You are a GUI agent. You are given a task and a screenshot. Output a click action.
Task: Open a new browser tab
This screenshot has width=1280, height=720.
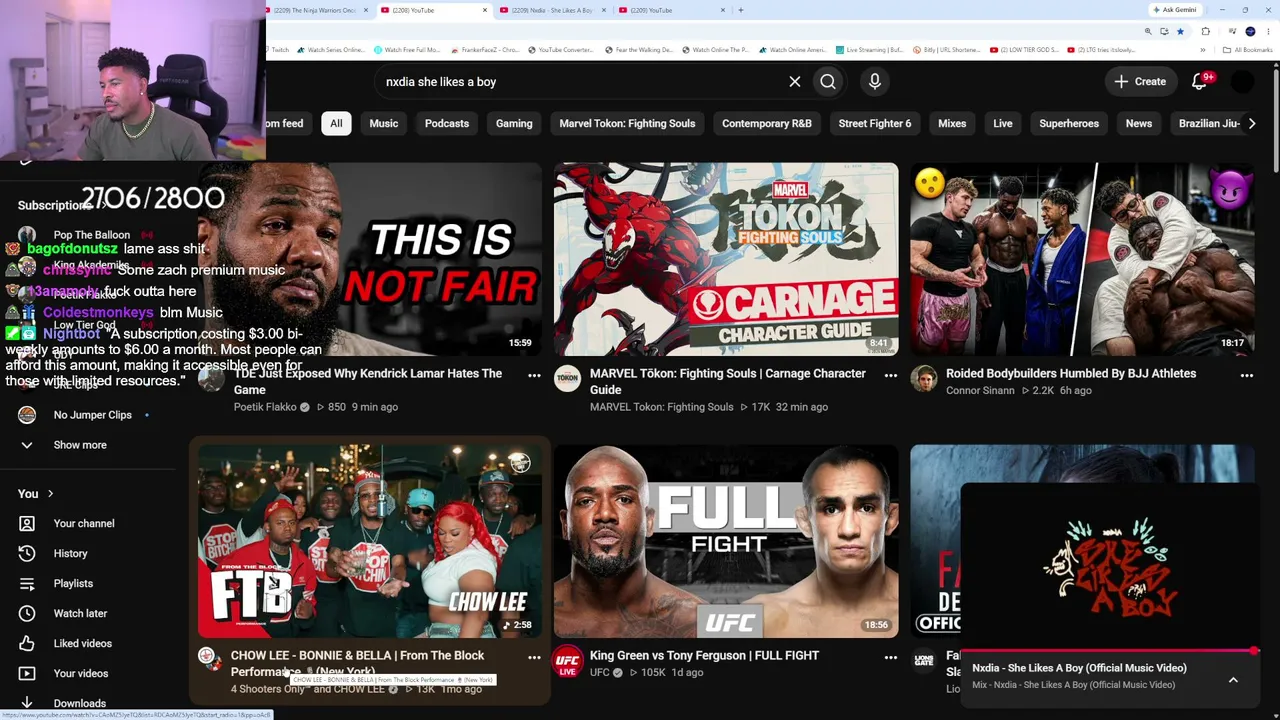pyautogui.click(x=740, y=10)
